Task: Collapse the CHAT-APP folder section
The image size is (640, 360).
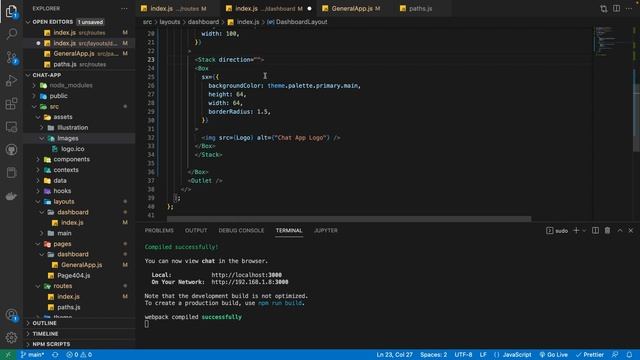Action: coord(47,75)
